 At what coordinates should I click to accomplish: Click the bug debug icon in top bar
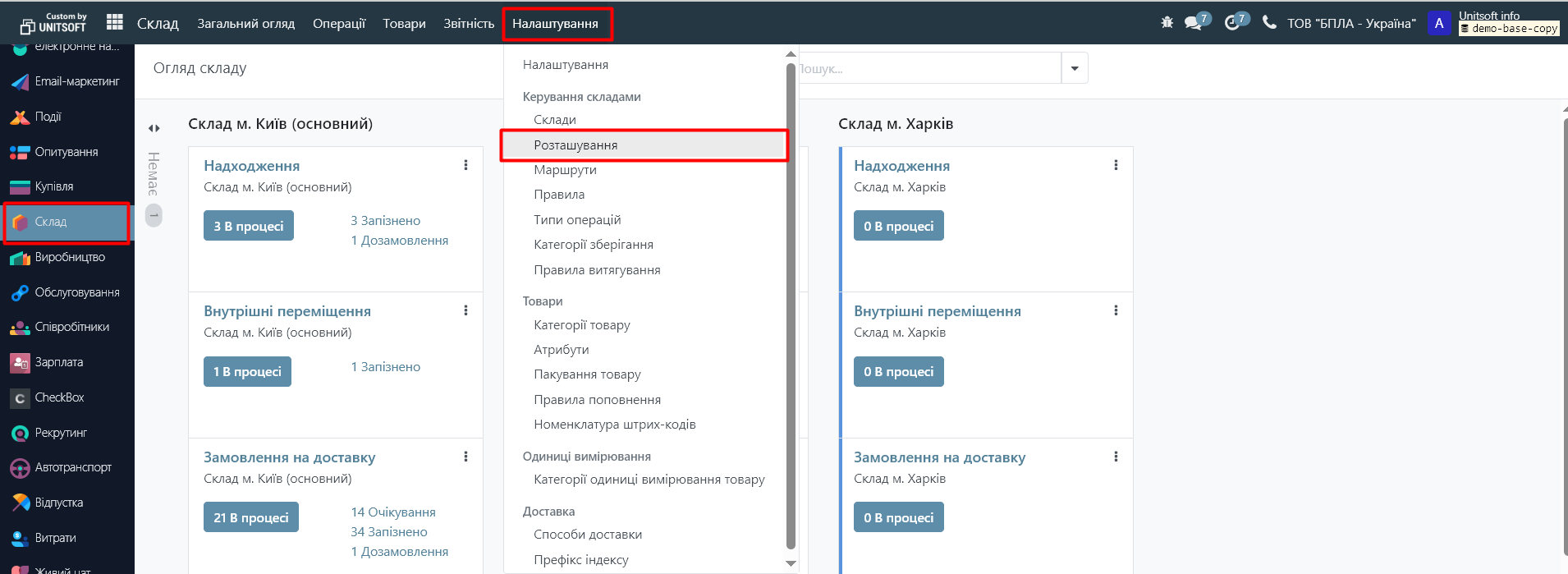click(x=1167, y=23)
